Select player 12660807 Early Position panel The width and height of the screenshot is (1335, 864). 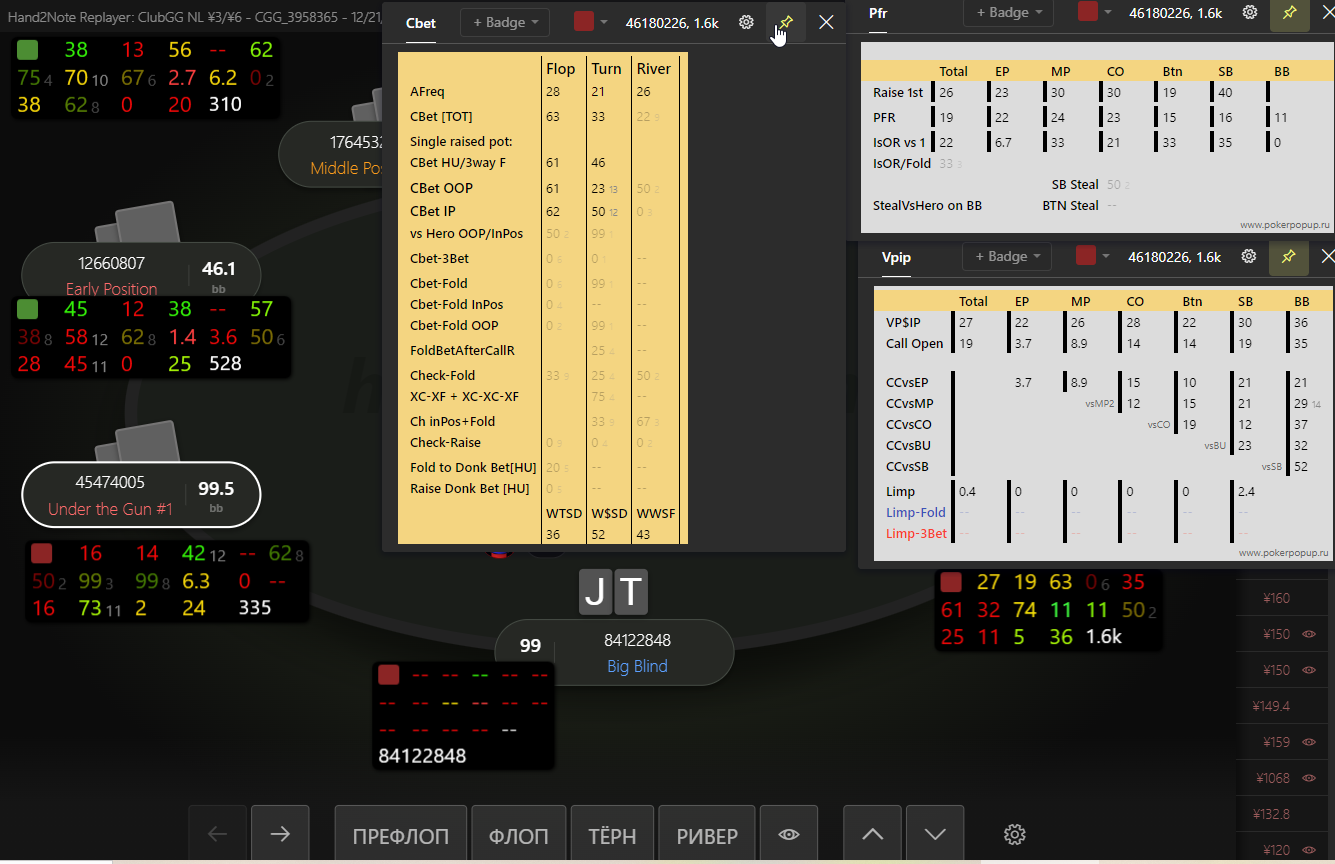[x=141, y=271]
